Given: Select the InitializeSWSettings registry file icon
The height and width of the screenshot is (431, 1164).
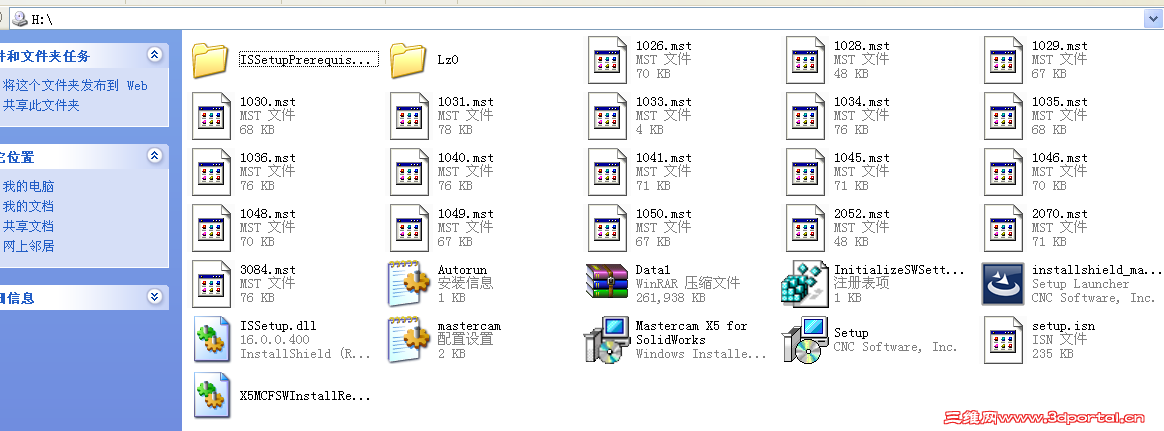Looking at the screenshot, I should [805, 283].
